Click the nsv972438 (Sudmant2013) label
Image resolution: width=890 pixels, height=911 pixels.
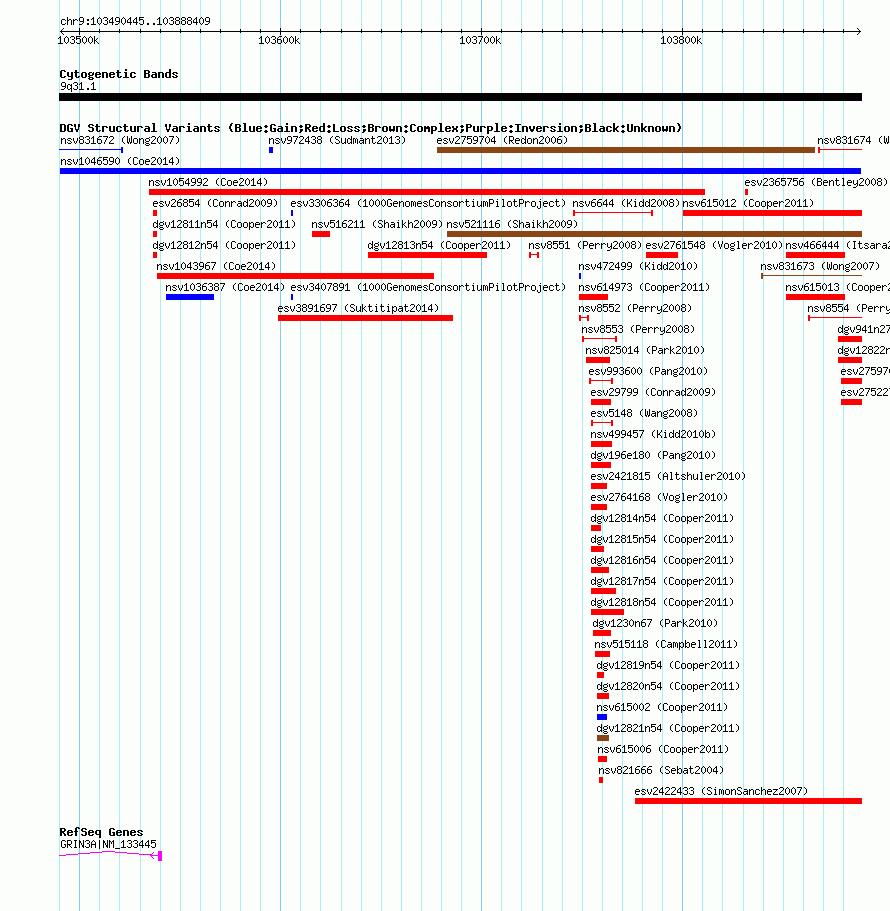click(337, 140)
